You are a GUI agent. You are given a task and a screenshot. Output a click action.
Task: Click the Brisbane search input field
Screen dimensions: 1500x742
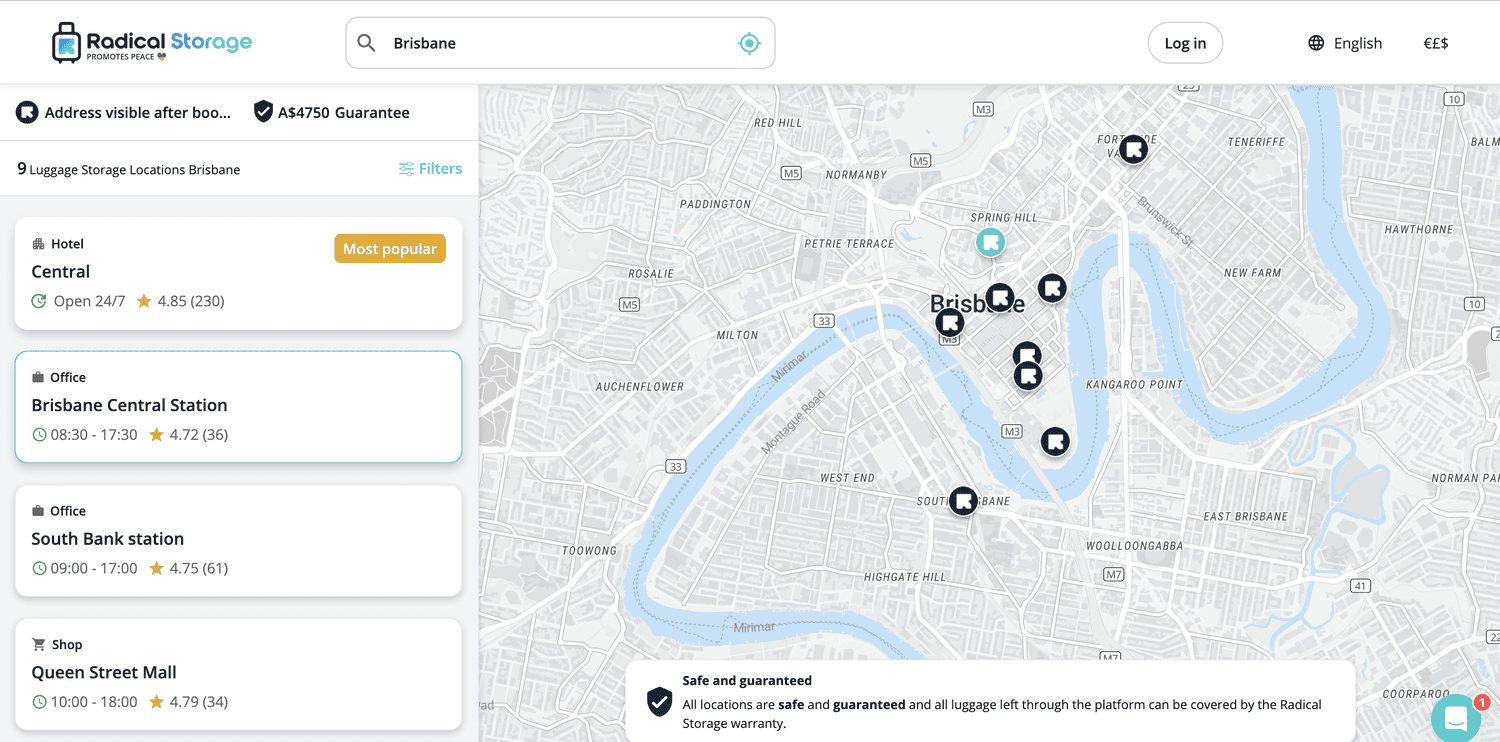[x=560, y=43]
